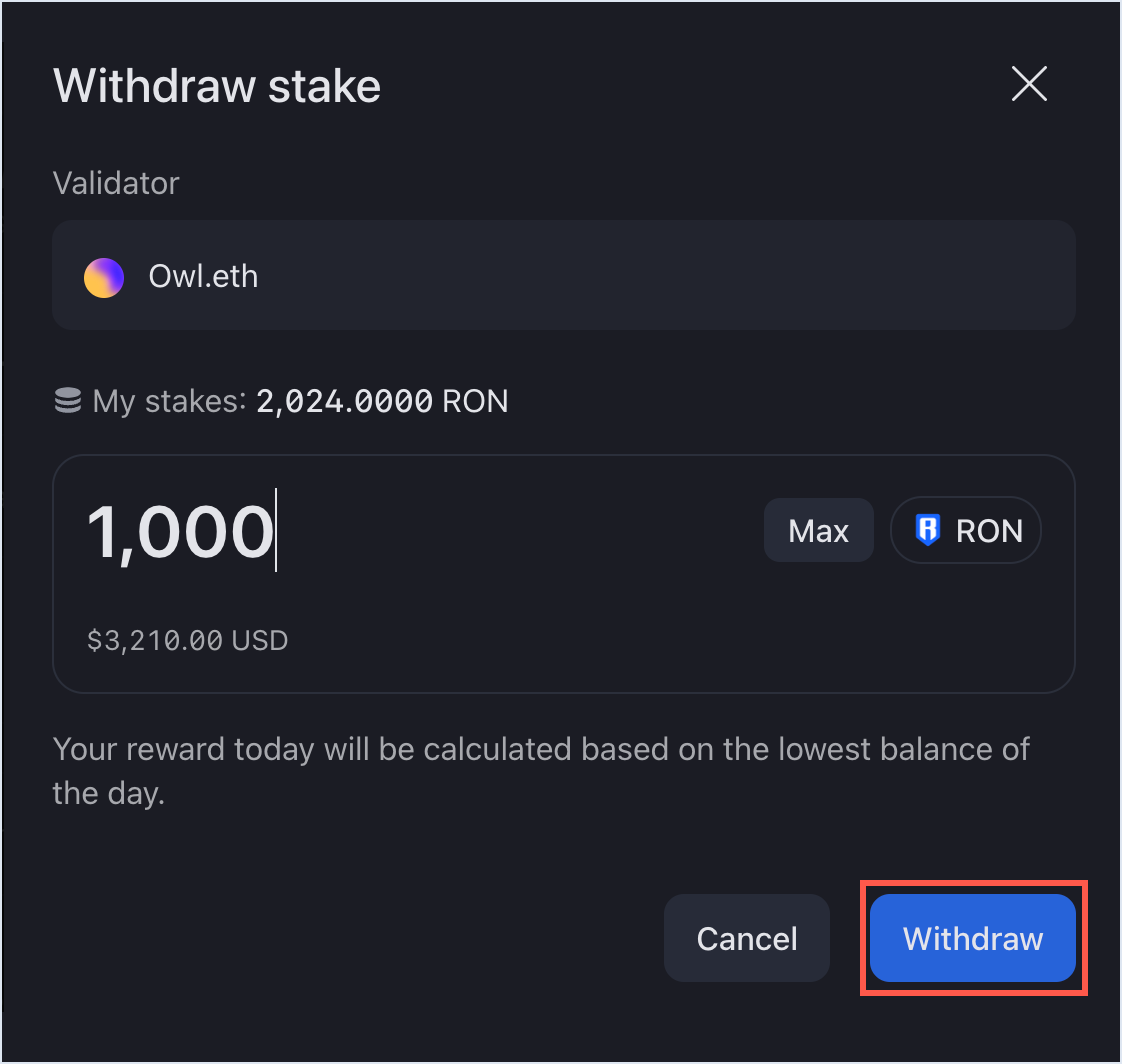Click the "Withdraw stake" dialog title
1122x1064 pixels.
pos(216,86)
